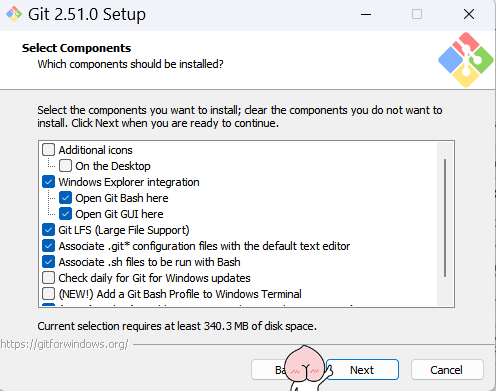The image size is (496, 391).
Task: Select the 'Windows Explorer integration' label
Action: [129, 182]
